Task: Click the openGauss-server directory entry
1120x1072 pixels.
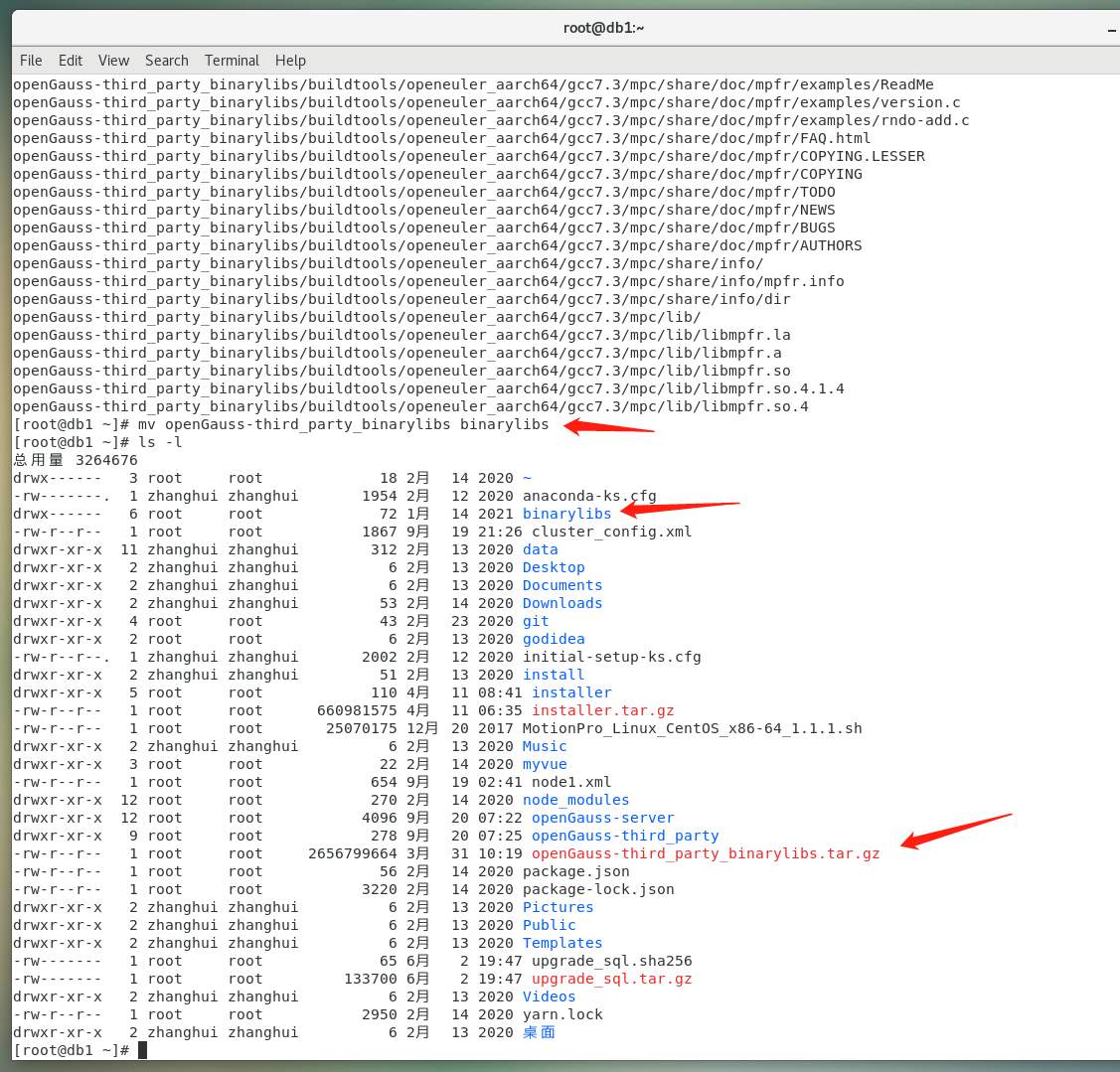Action: pos(603,817)
